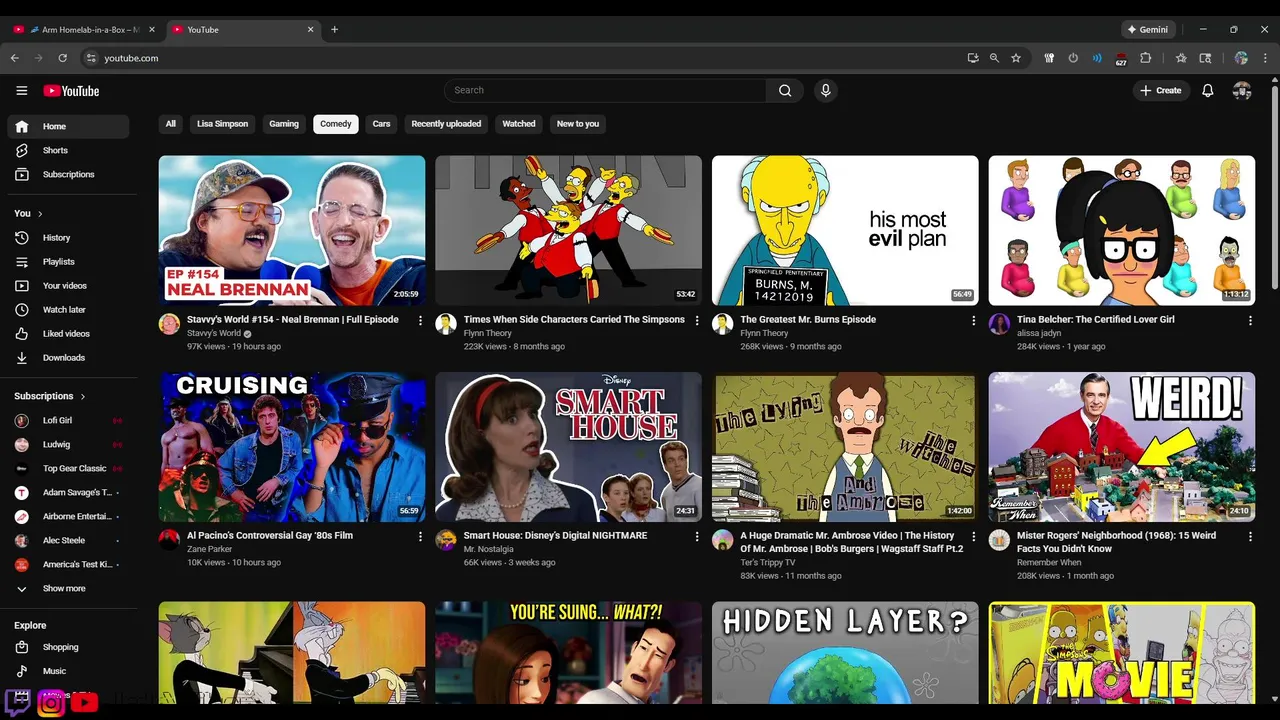Open Subscriptions in the sidebar
This screenshot has height=720, width=1280.
(x=68, y=174)
